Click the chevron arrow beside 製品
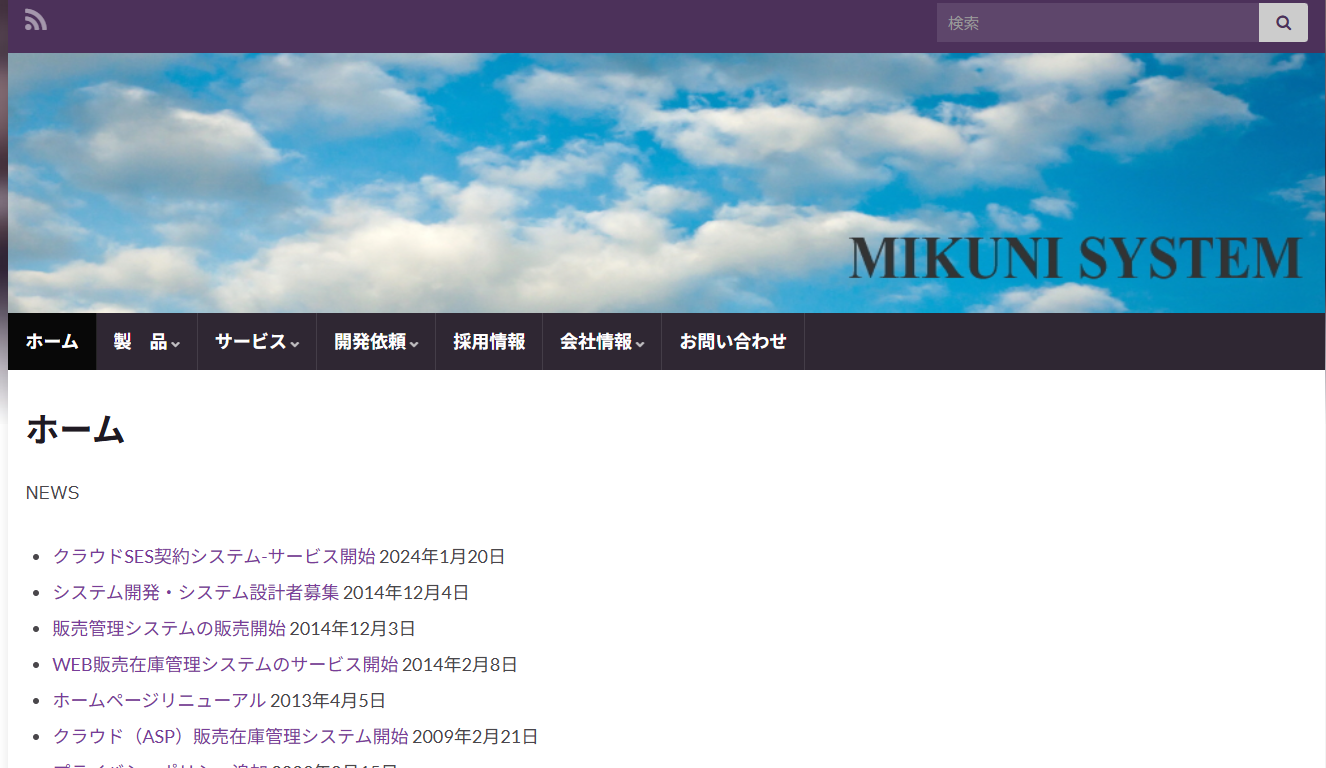This screenshot has height=768, width=1326. pyautogui.click(x=176, y=345)
